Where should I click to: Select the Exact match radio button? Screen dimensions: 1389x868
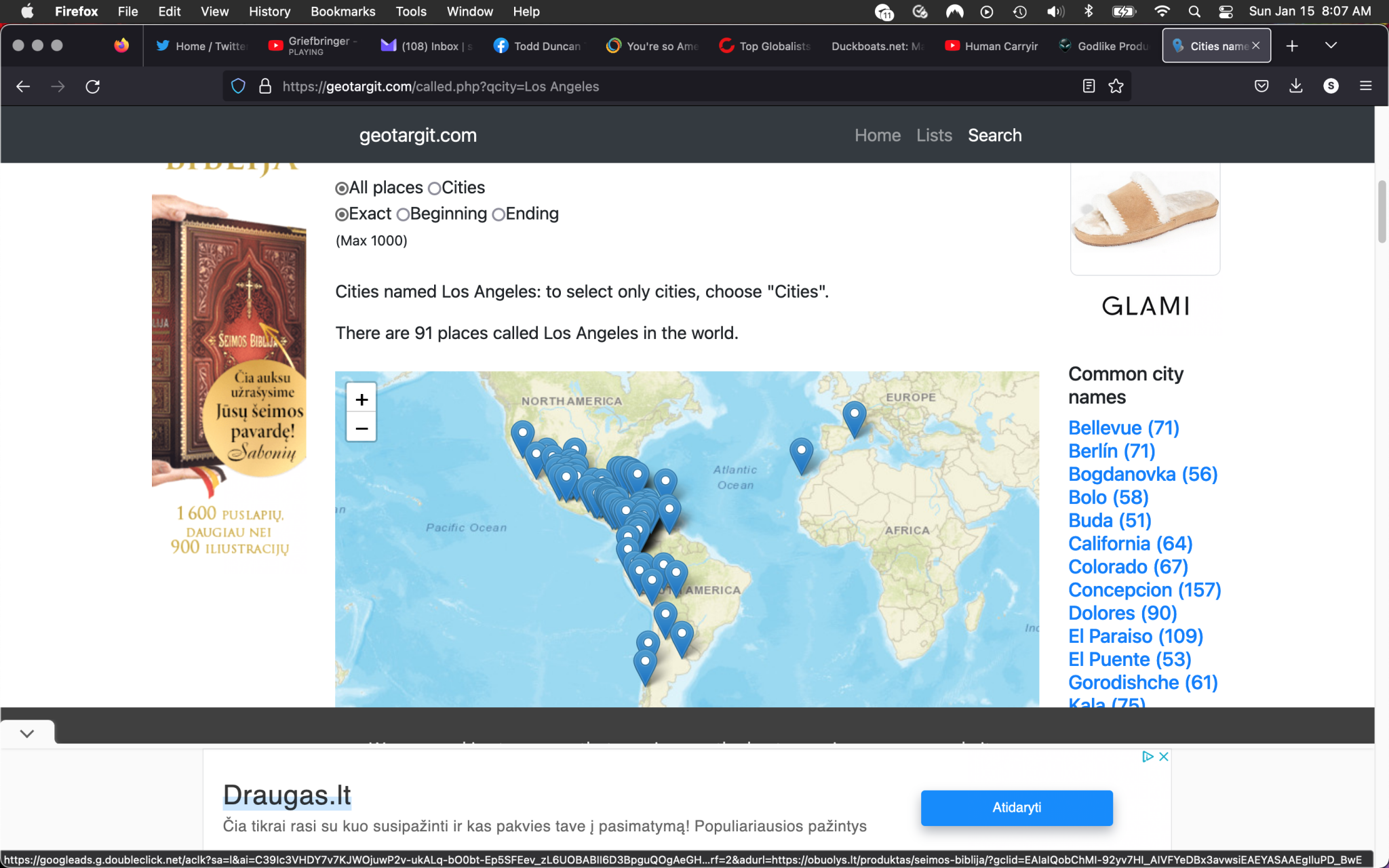click(342, 214)
